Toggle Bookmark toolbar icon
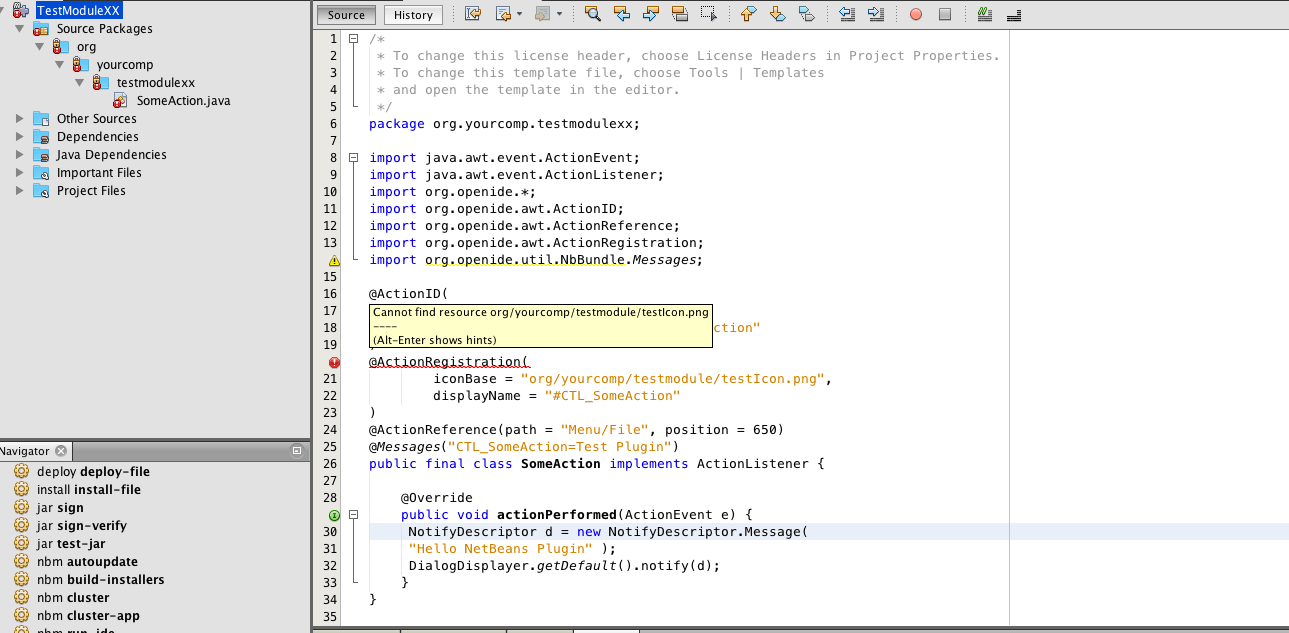The image size is (1289, 633). (806, 14)
